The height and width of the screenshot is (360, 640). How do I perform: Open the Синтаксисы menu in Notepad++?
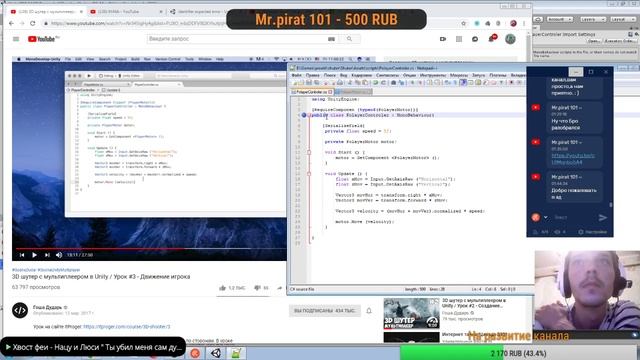point(388,75)
